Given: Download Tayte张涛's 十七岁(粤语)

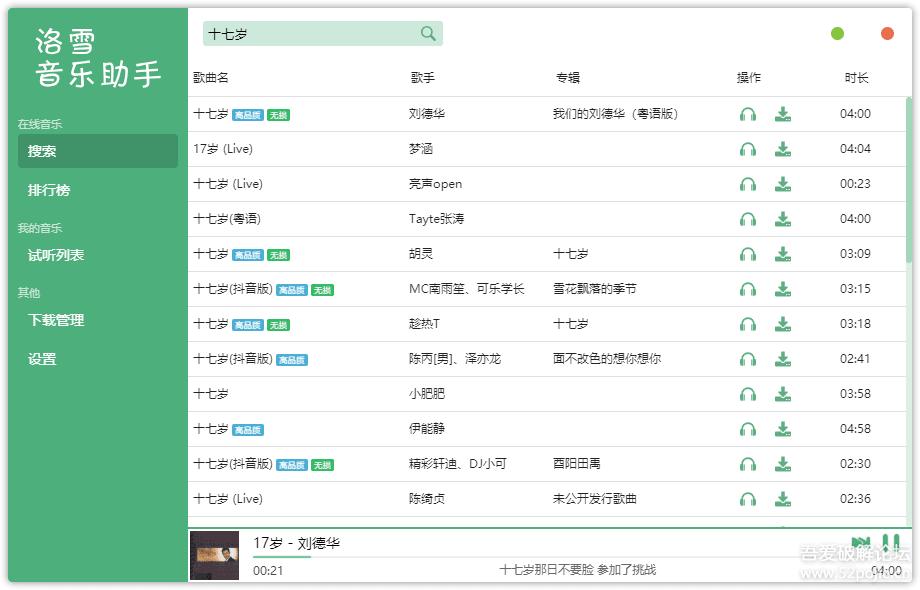Looking at the screenshot, I should click(x=782, y=219).
